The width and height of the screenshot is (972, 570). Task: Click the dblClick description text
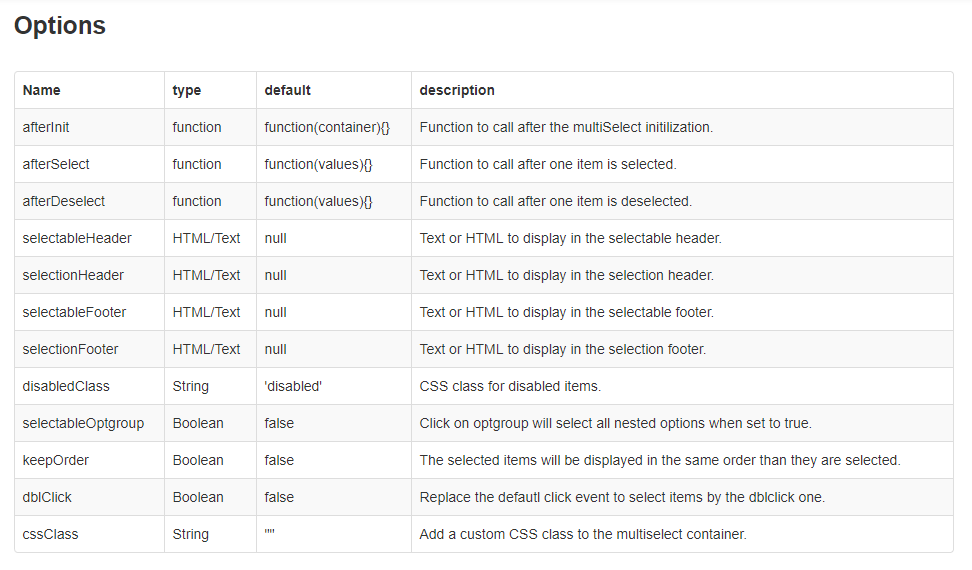tap(622, 498)
